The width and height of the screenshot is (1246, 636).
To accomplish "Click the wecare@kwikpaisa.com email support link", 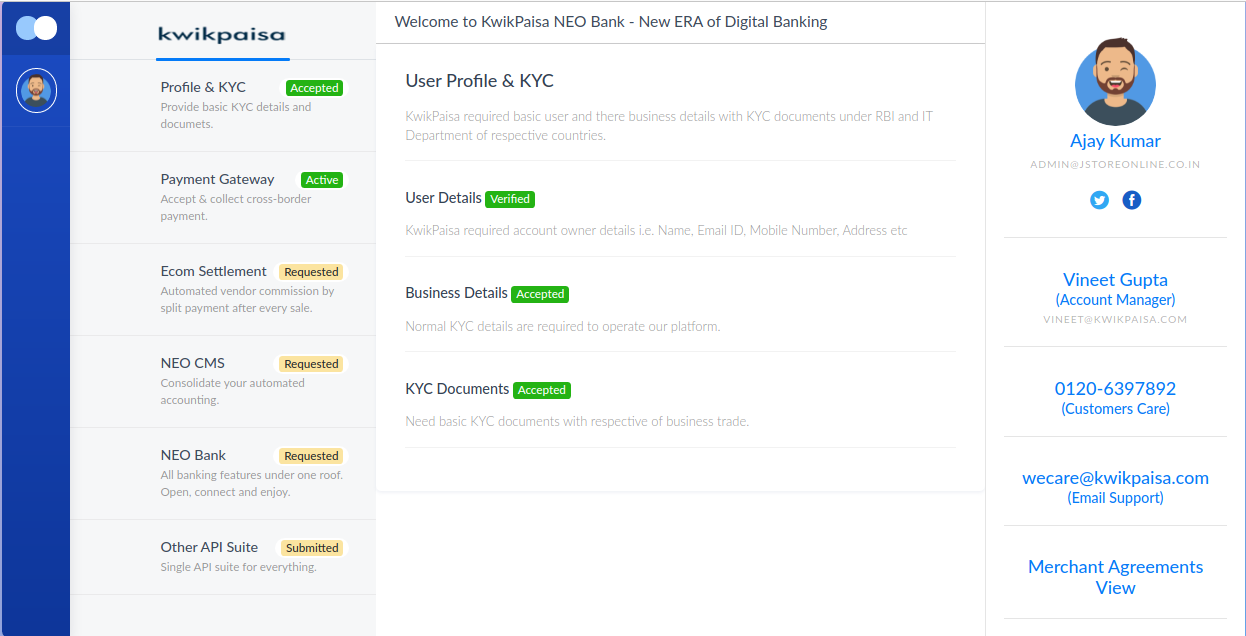I will pos(1115,478).
